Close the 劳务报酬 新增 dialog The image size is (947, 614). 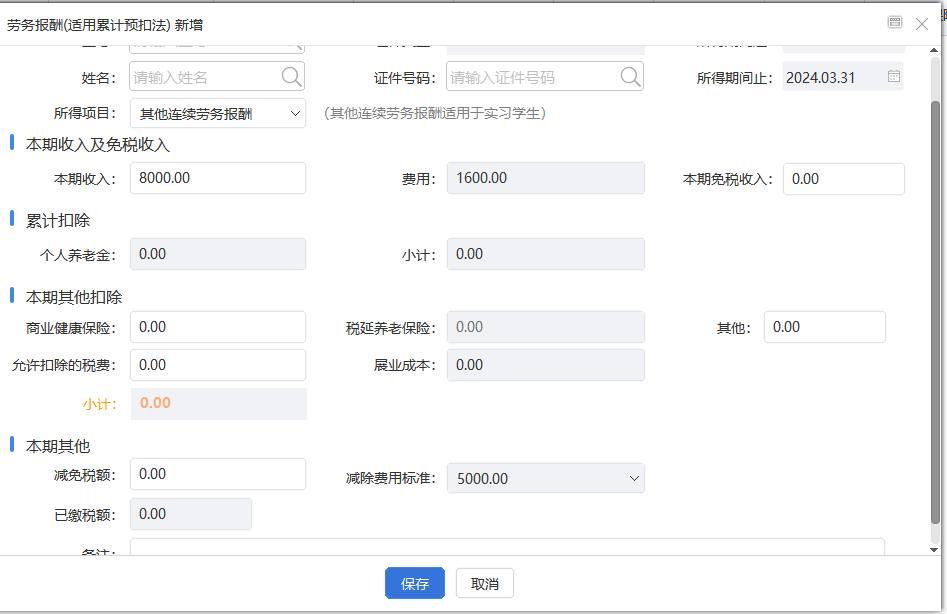(x=922, y=24)
